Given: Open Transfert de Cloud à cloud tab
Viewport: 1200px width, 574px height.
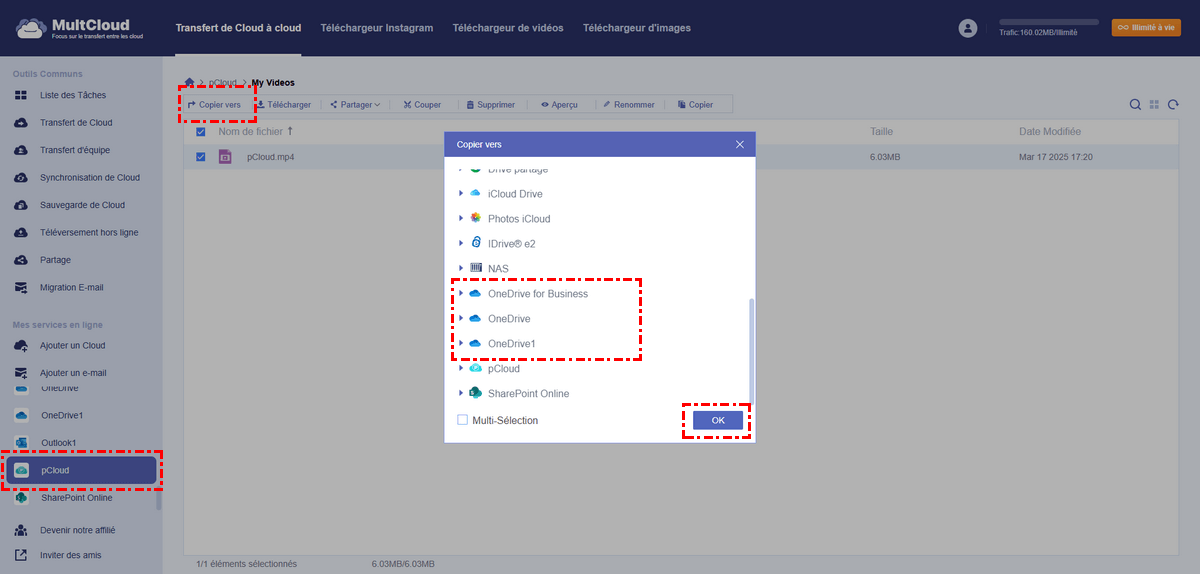Looking at the screenshot, I should (238, 28).
